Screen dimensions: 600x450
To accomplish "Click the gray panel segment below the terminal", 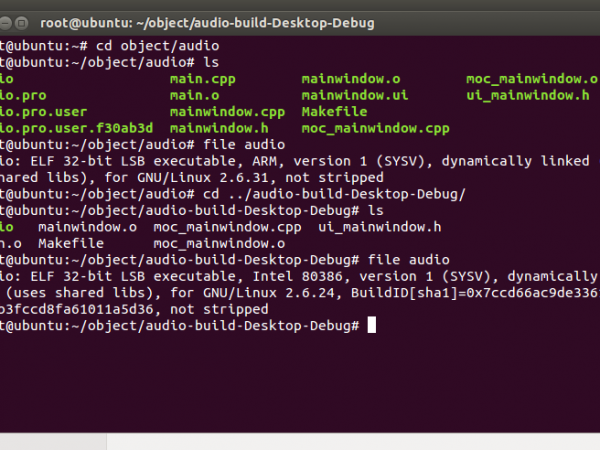I will point(350,442).
